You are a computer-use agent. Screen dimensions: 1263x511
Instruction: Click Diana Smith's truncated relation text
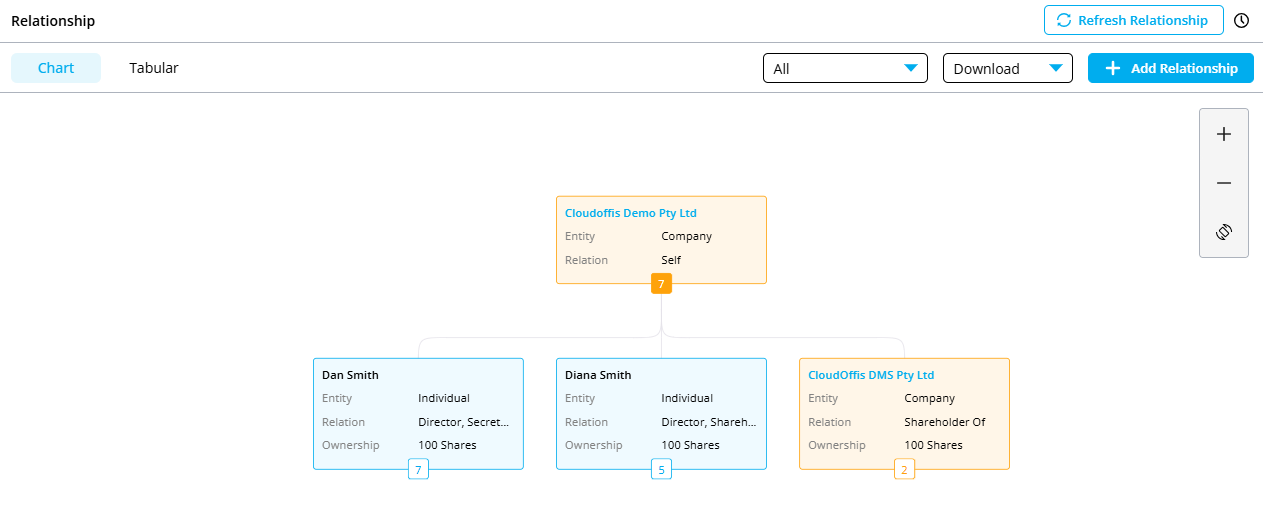click(708, 422)
